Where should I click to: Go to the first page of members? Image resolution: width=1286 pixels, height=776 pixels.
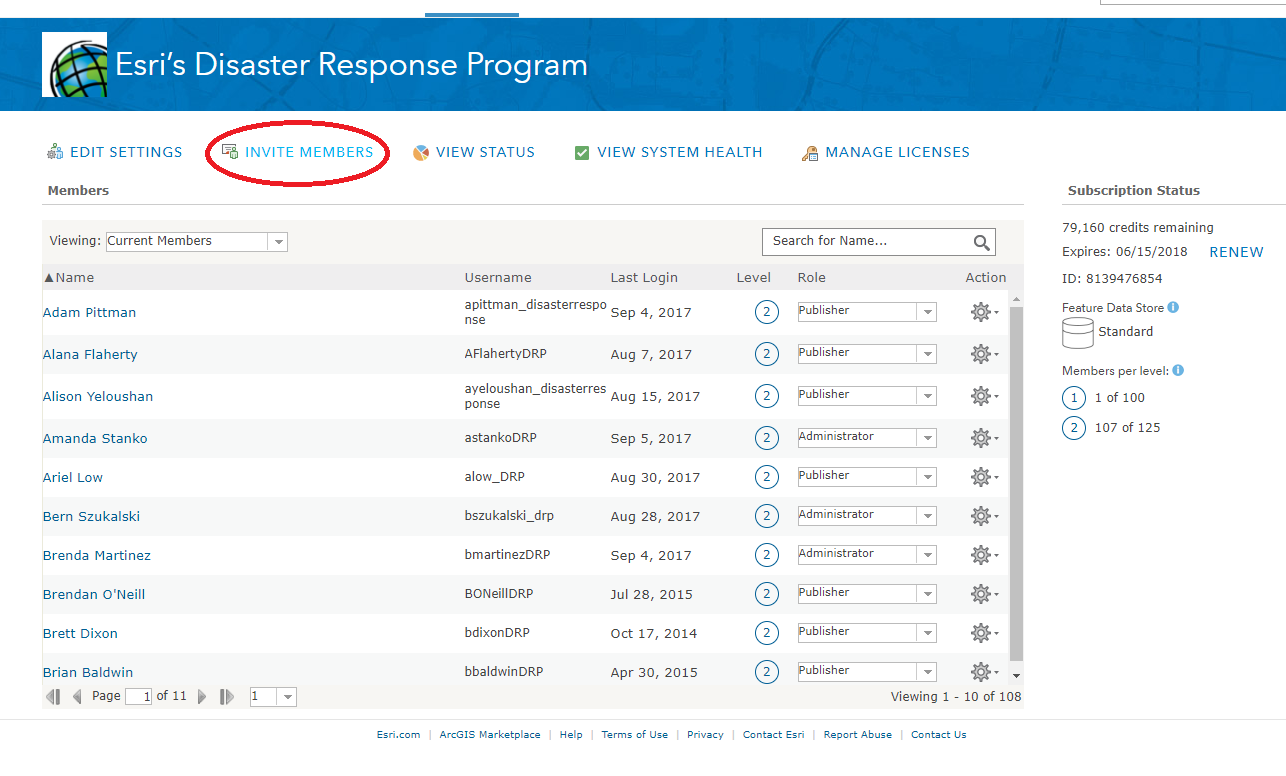[x=54, y=696]
